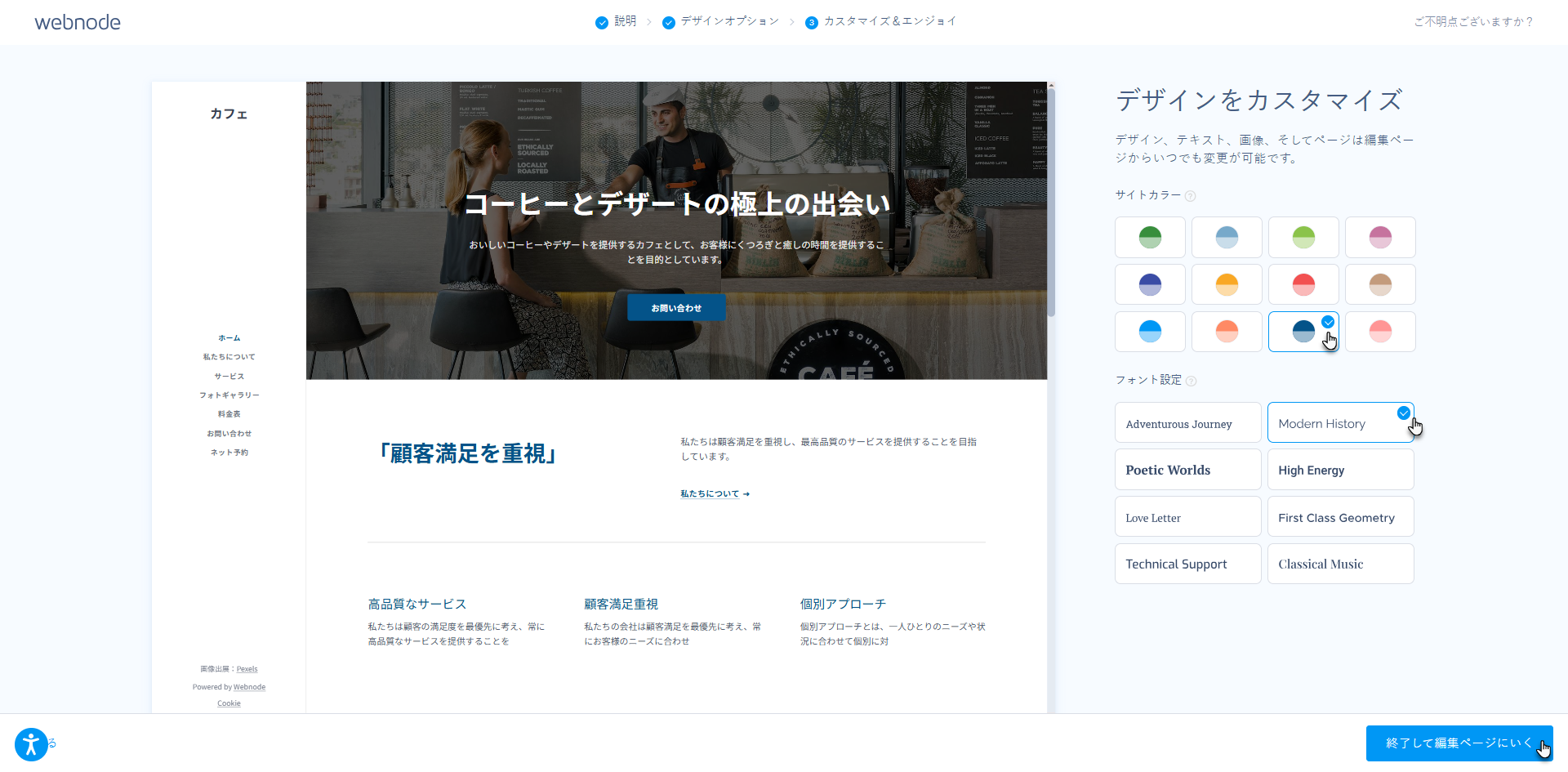
Task: Choose the steel blue site color
Action: (1227, 238)
